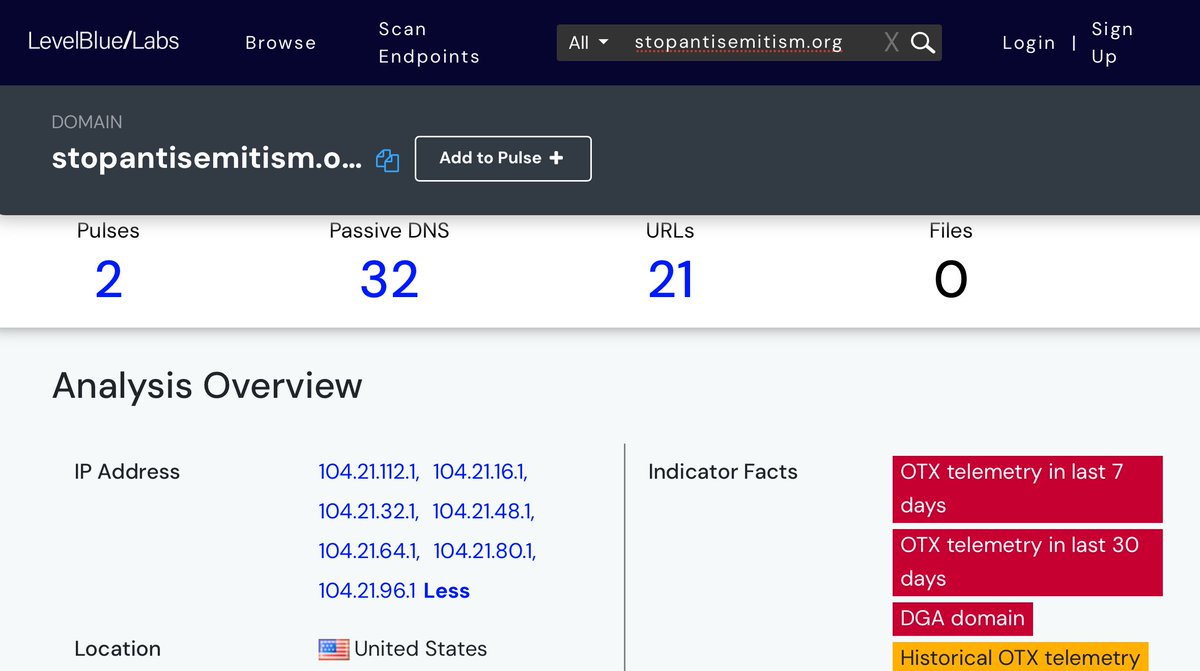View the 32 Passive DNS records

389,279
